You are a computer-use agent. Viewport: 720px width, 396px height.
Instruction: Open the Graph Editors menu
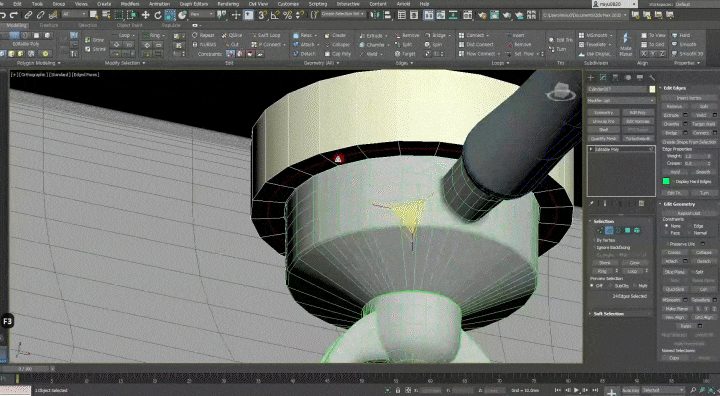[x=194, y=4]
